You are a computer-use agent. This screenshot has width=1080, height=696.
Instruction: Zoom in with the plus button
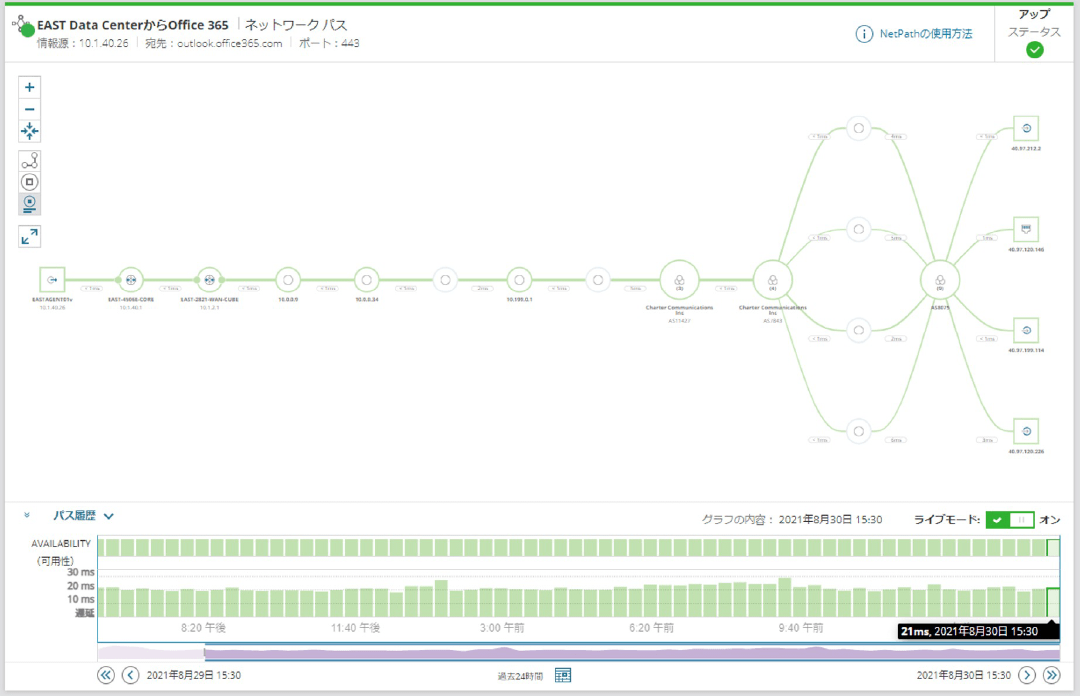click(29, 88)
